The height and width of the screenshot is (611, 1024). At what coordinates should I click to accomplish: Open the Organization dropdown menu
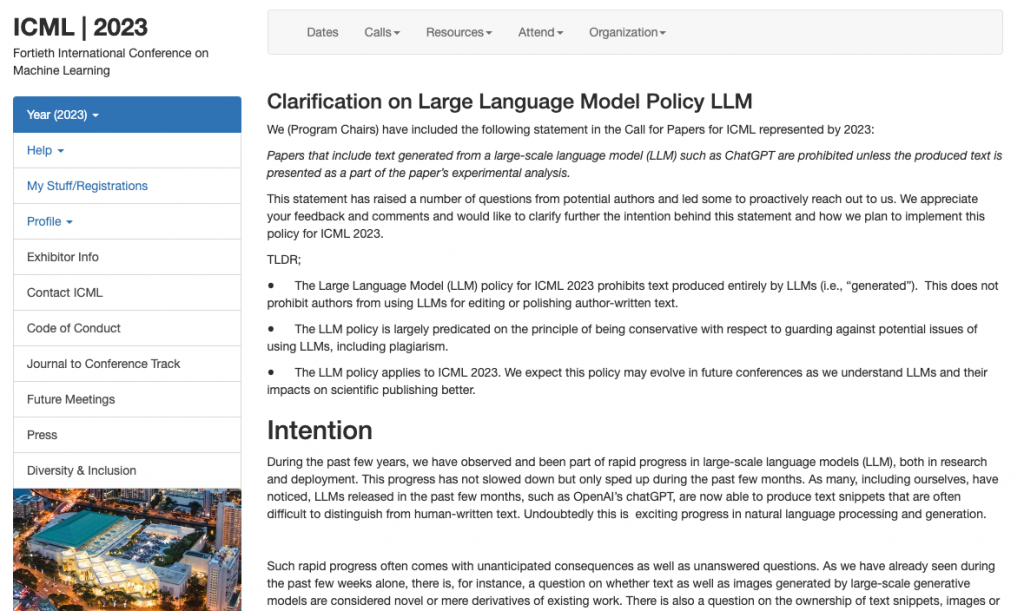click(628, 32)
